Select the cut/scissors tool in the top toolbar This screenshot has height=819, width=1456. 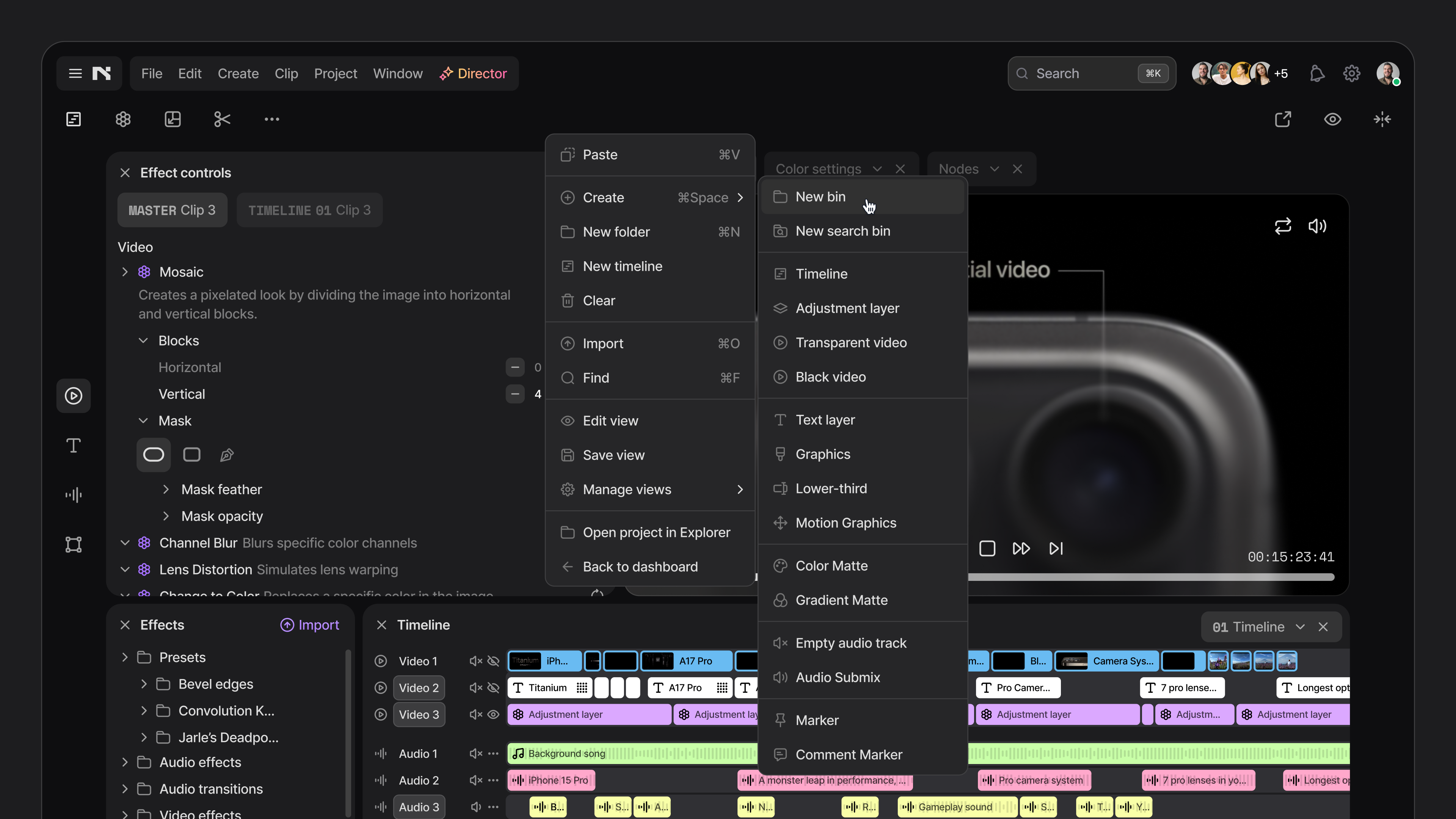[x=221, y=119]
